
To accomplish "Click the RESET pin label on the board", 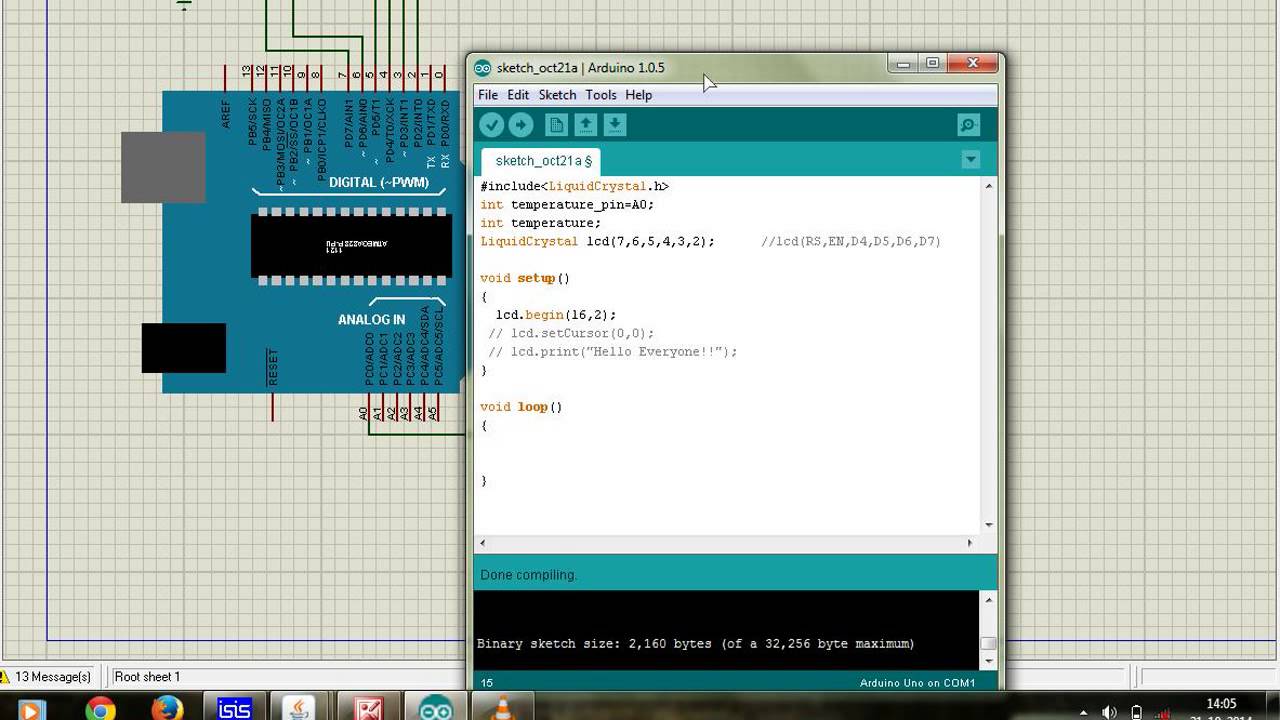I will tap(273, 368).
